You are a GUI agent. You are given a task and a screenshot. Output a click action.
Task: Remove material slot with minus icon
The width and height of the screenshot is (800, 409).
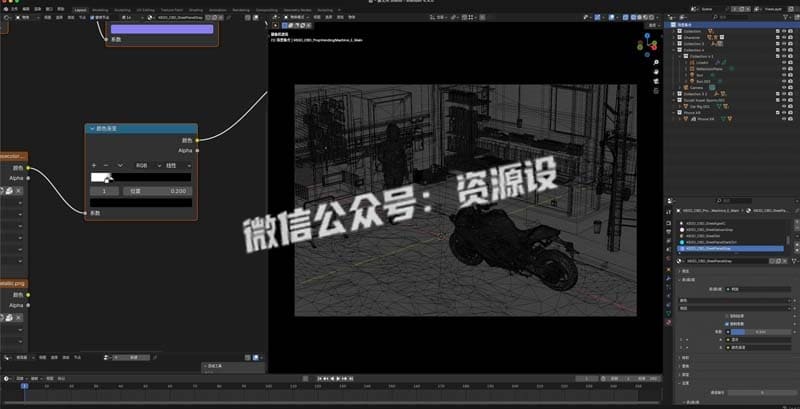click(x=797, y=228)
